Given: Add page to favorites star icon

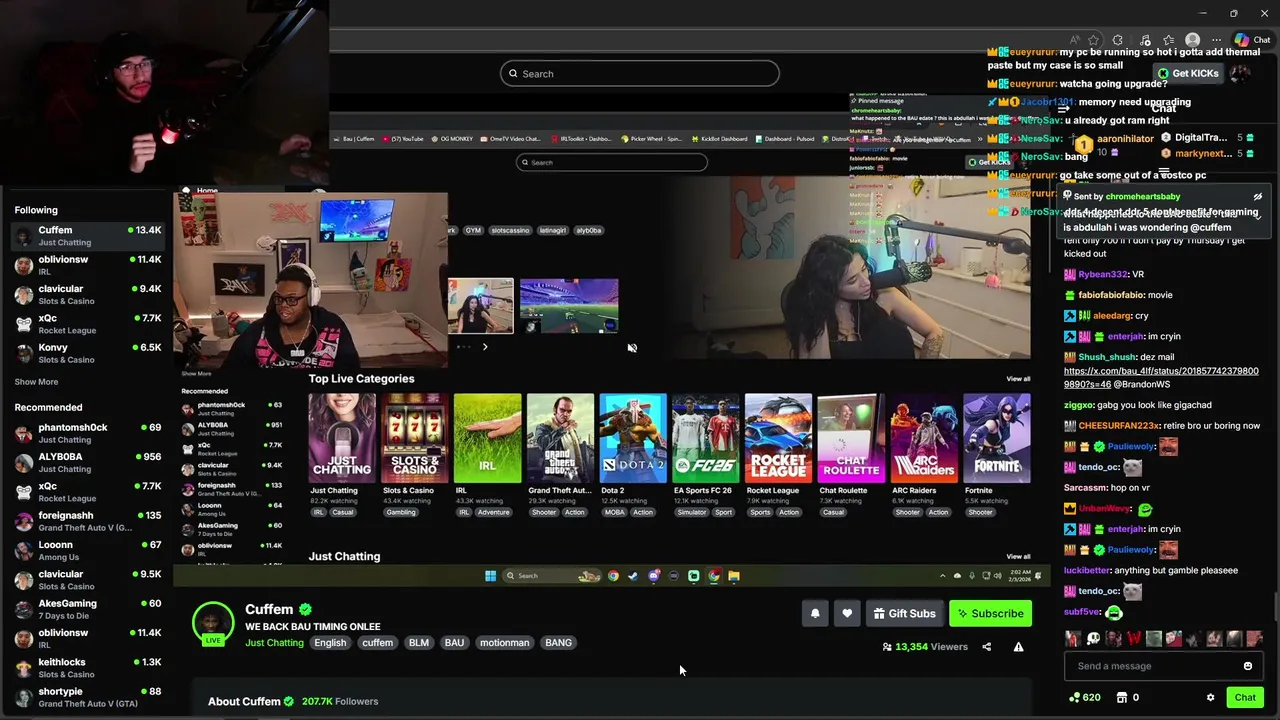Looking at the screenshot, I should [1094, 40].
